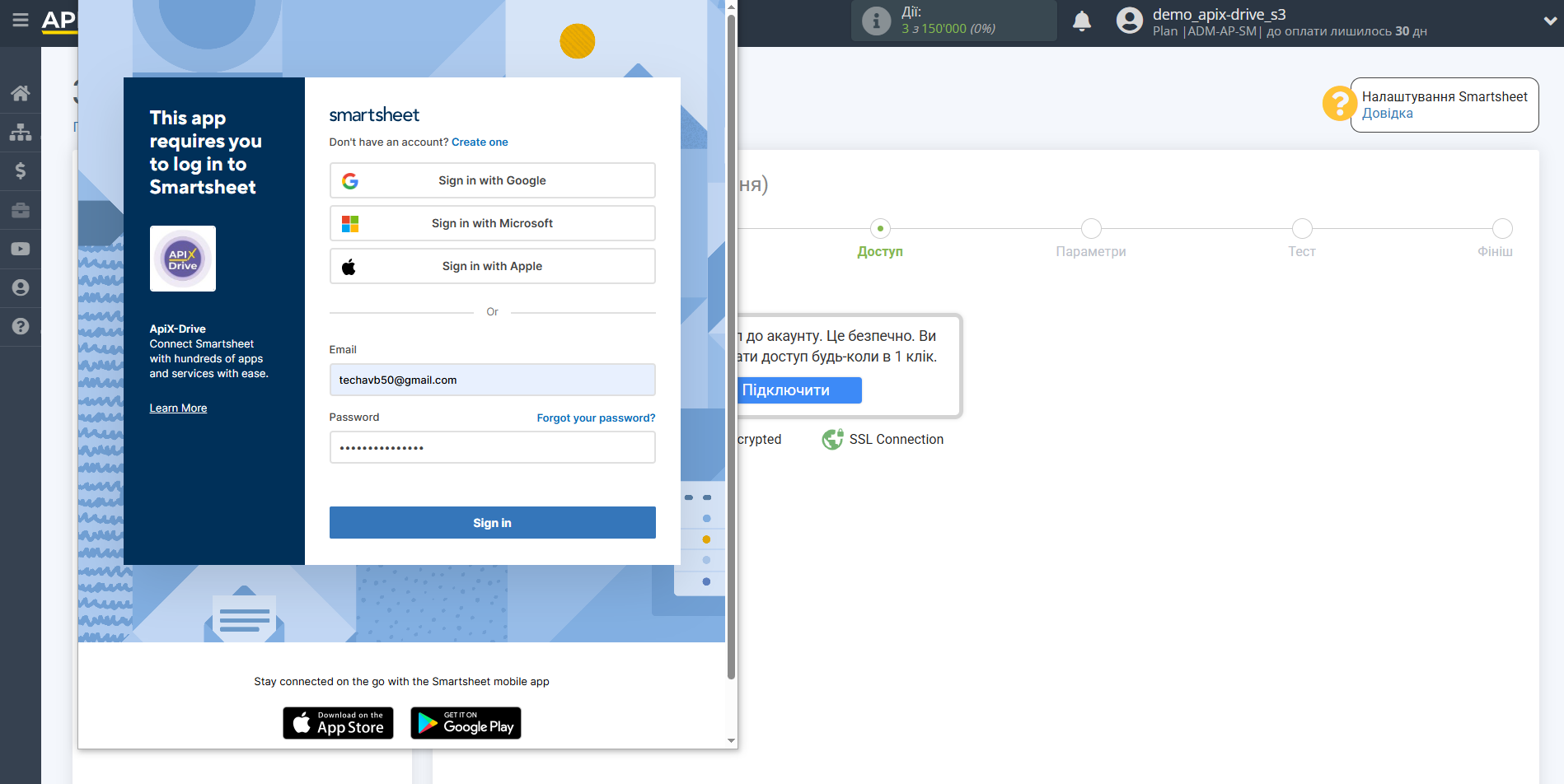
Task: Click the Підключити button
Action: [x=798, y=390]
